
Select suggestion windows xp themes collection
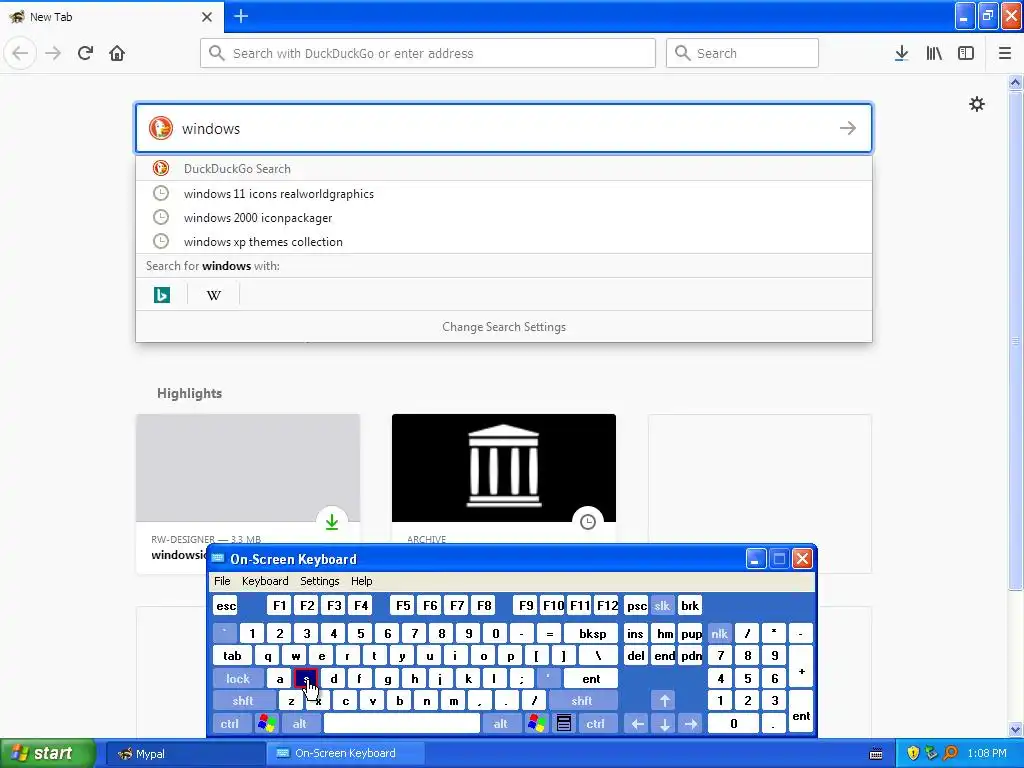coord(504,242)
